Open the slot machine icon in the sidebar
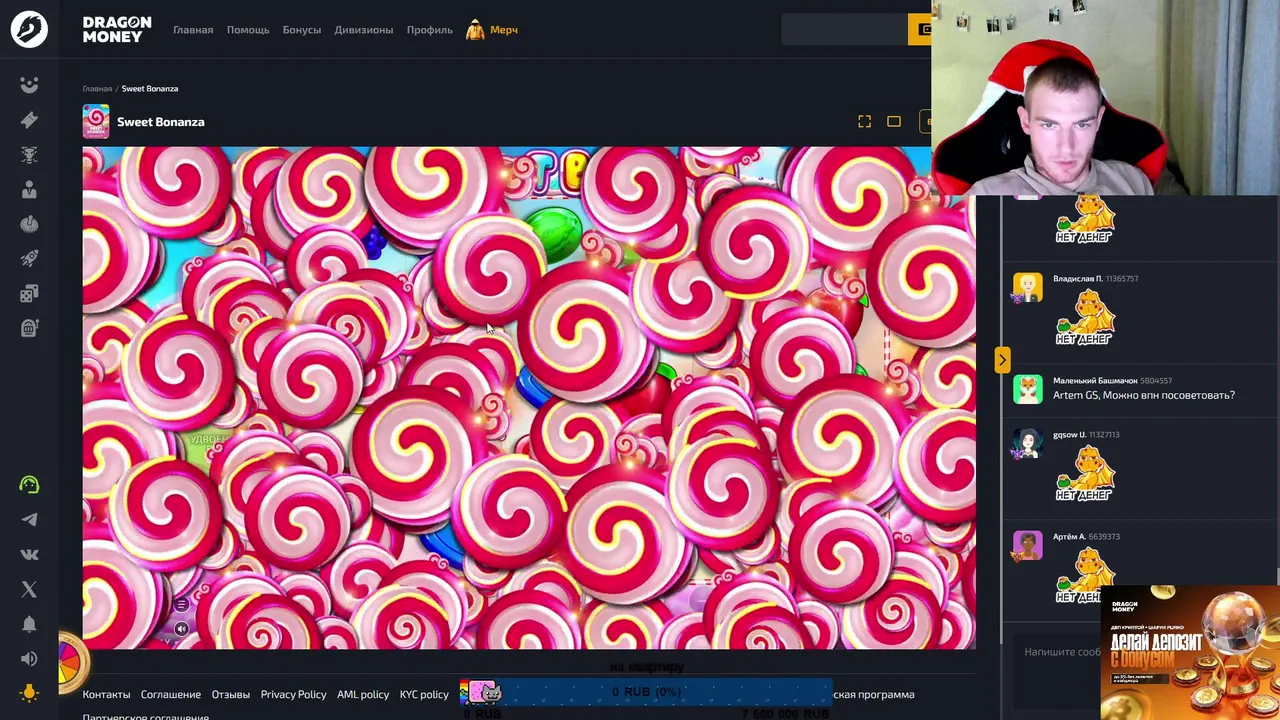 [x=29, y=328]
